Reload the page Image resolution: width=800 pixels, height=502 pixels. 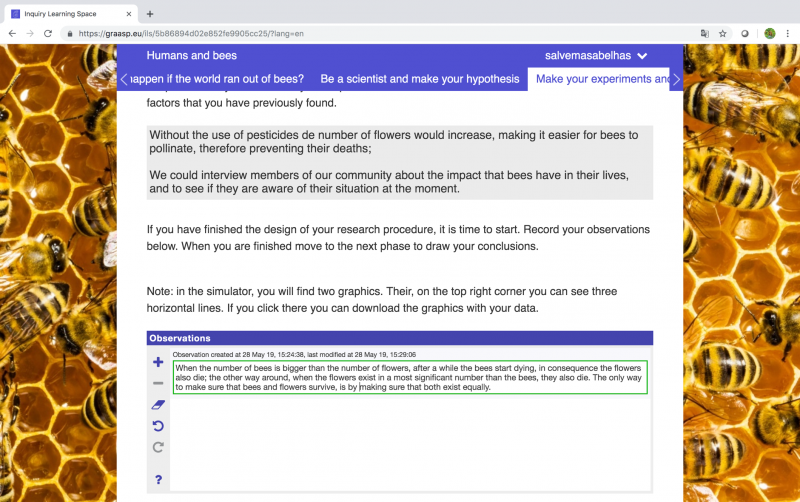[x=48, y=34]
